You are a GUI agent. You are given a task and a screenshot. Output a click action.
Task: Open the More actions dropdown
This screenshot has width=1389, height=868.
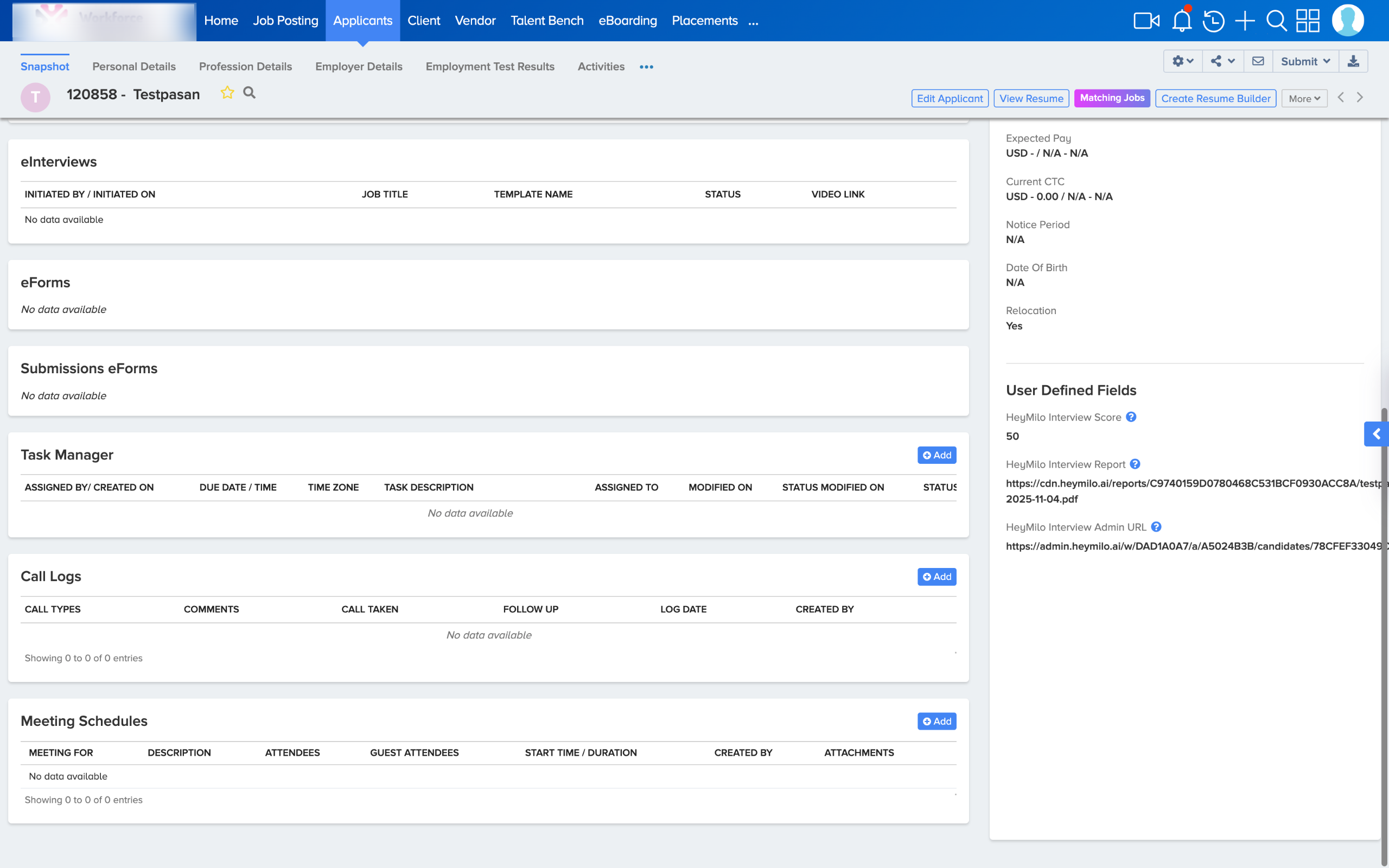[x=1304, y=99]
